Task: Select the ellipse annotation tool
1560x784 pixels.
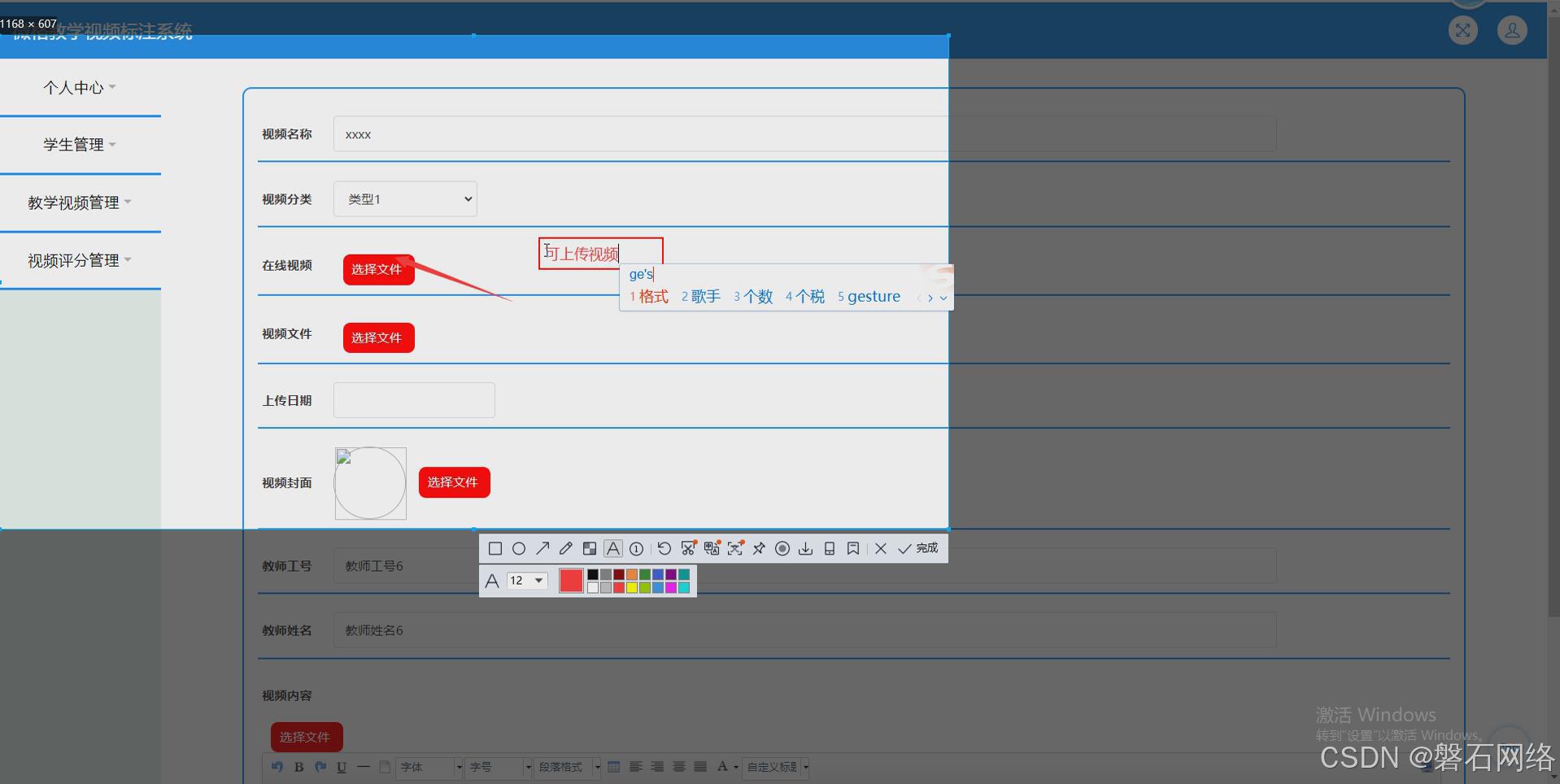Action: click(520, 548)
